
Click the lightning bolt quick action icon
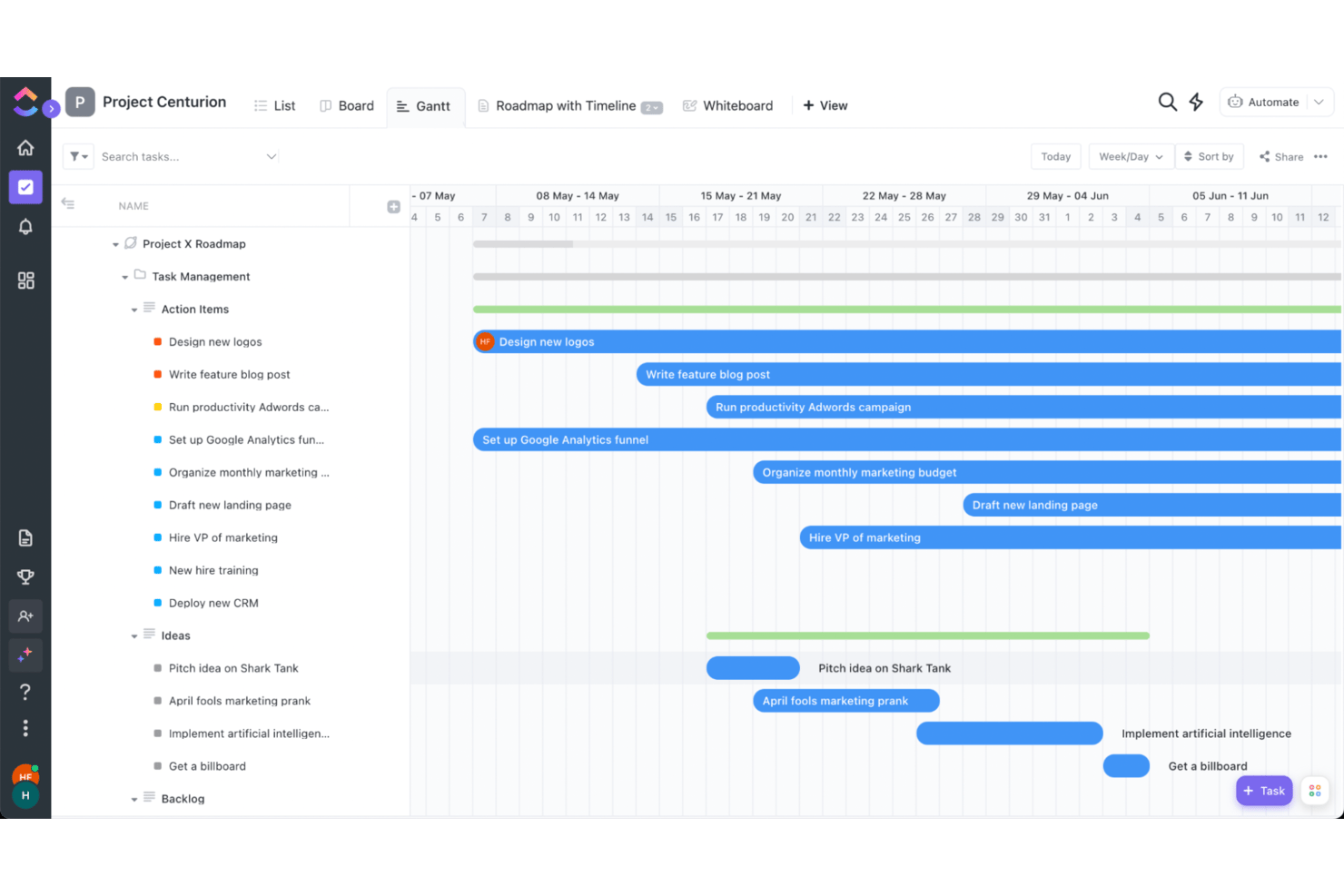point(1196,102)
